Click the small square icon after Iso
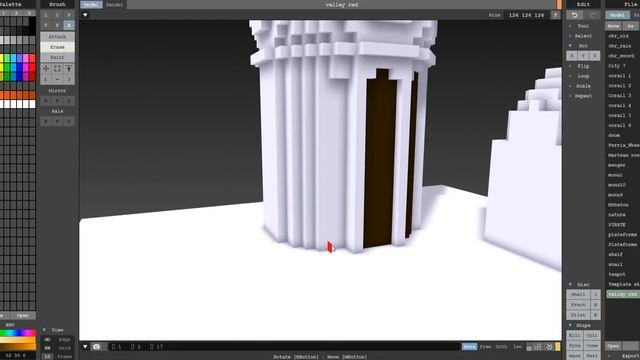Viewport: 640px width, 360px height. pos(529,347)
